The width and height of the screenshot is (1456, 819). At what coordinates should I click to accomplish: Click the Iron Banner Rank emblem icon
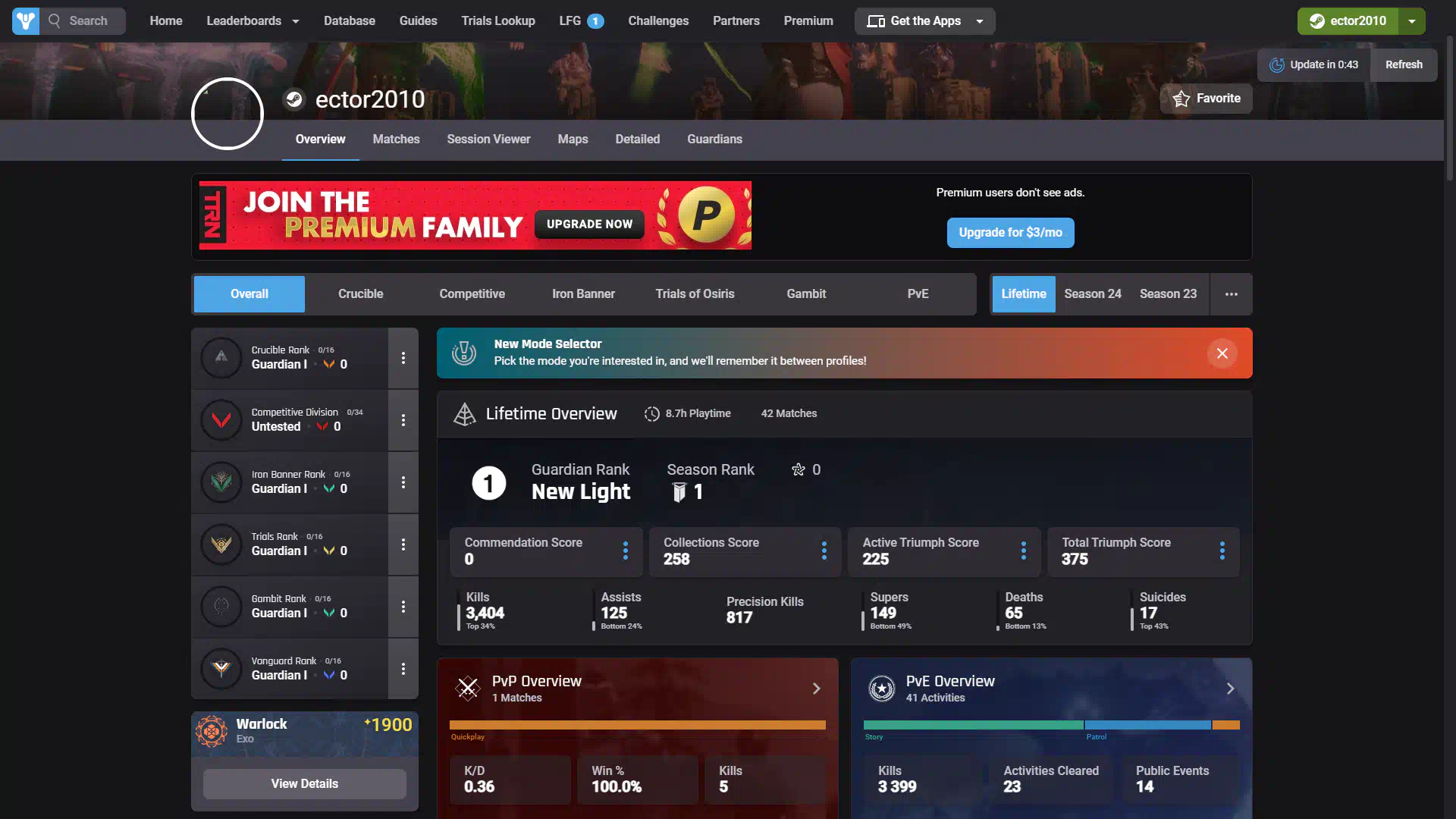[x=221, y=482]
